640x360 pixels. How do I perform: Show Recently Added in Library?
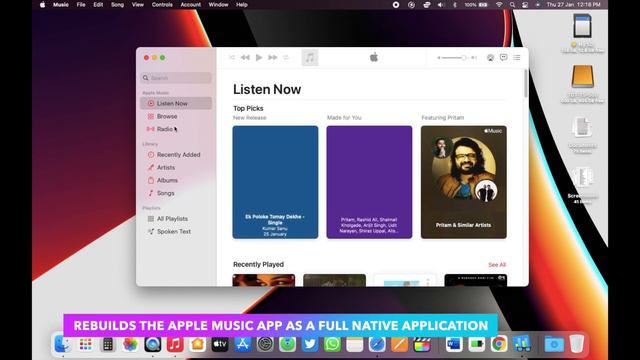tap(176, 155)
